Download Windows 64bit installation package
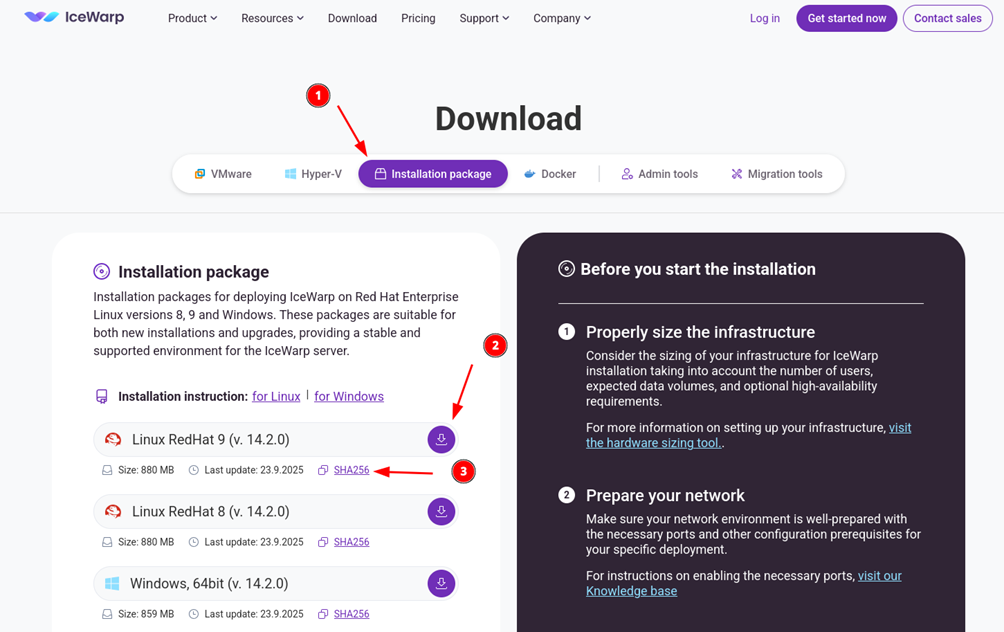 click(x=441, y=584)
